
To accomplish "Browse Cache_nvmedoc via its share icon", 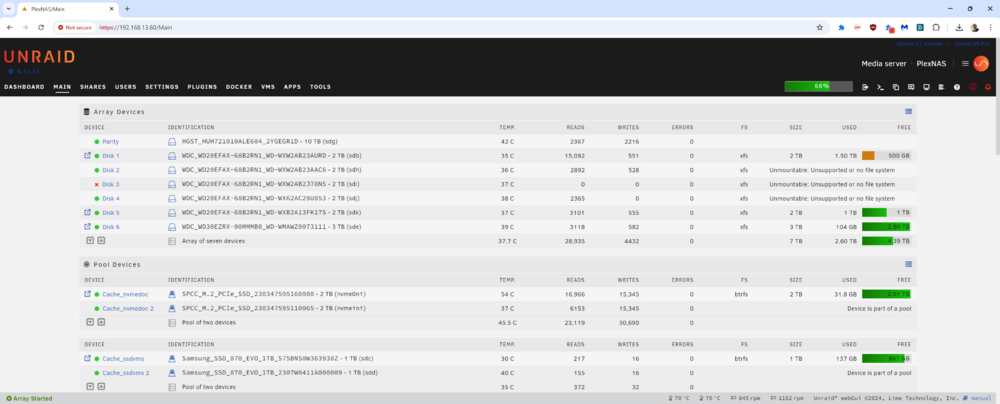I will [x=87, y=294].
